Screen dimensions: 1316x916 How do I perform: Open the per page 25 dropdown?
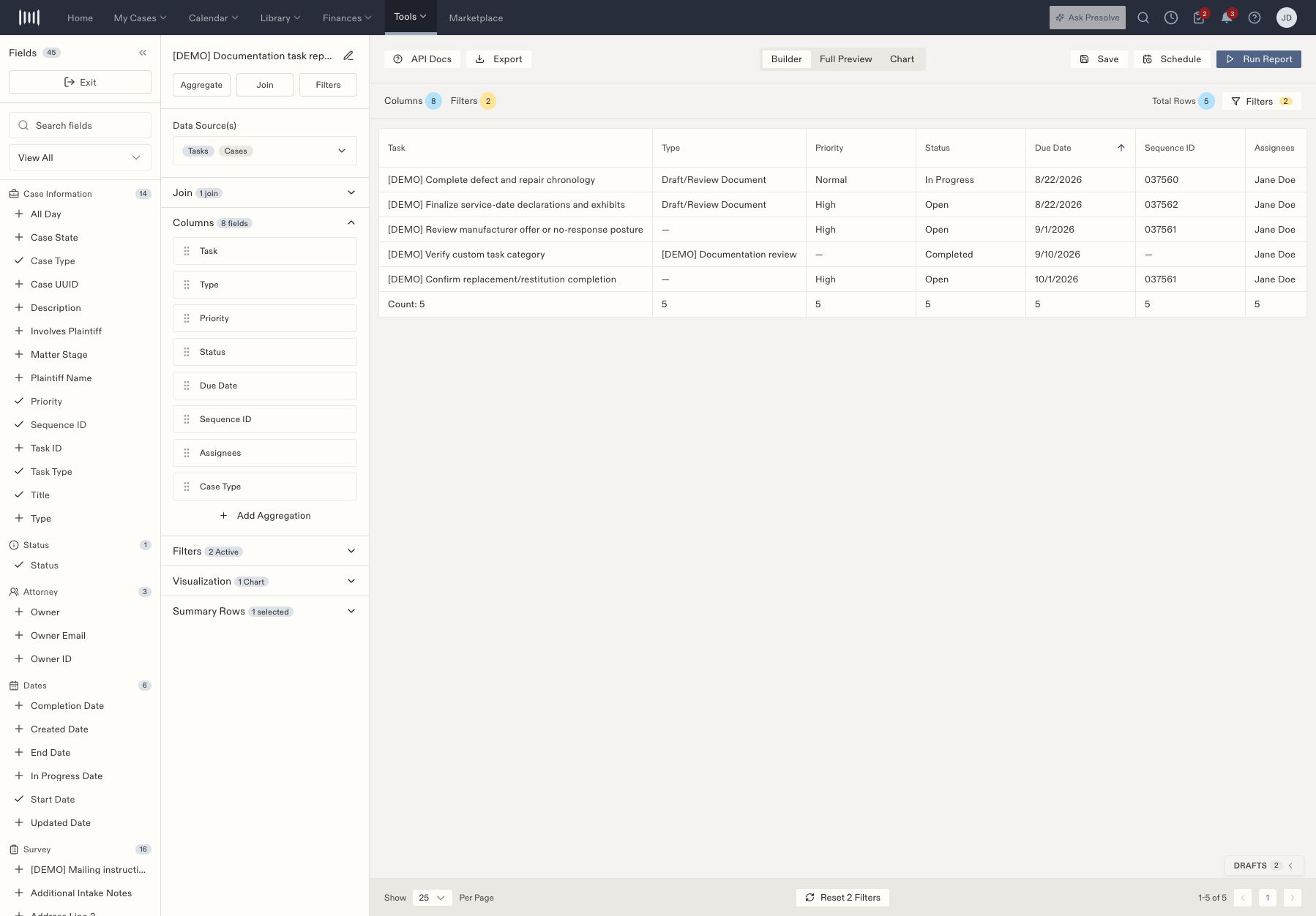click(x=432, y=898)
